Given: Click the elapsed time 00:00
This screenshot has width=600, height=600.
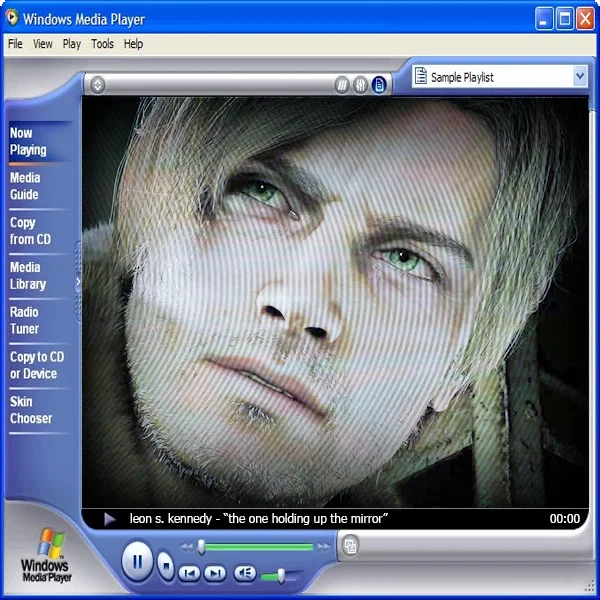Looking at the screenshot, I should 565,518.
